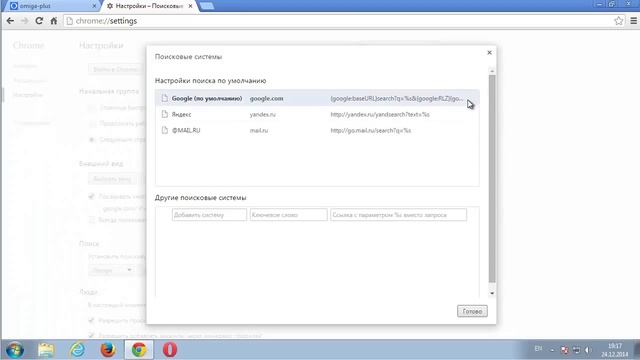Click the dialog scrollbar down arrow

point(492,293)
